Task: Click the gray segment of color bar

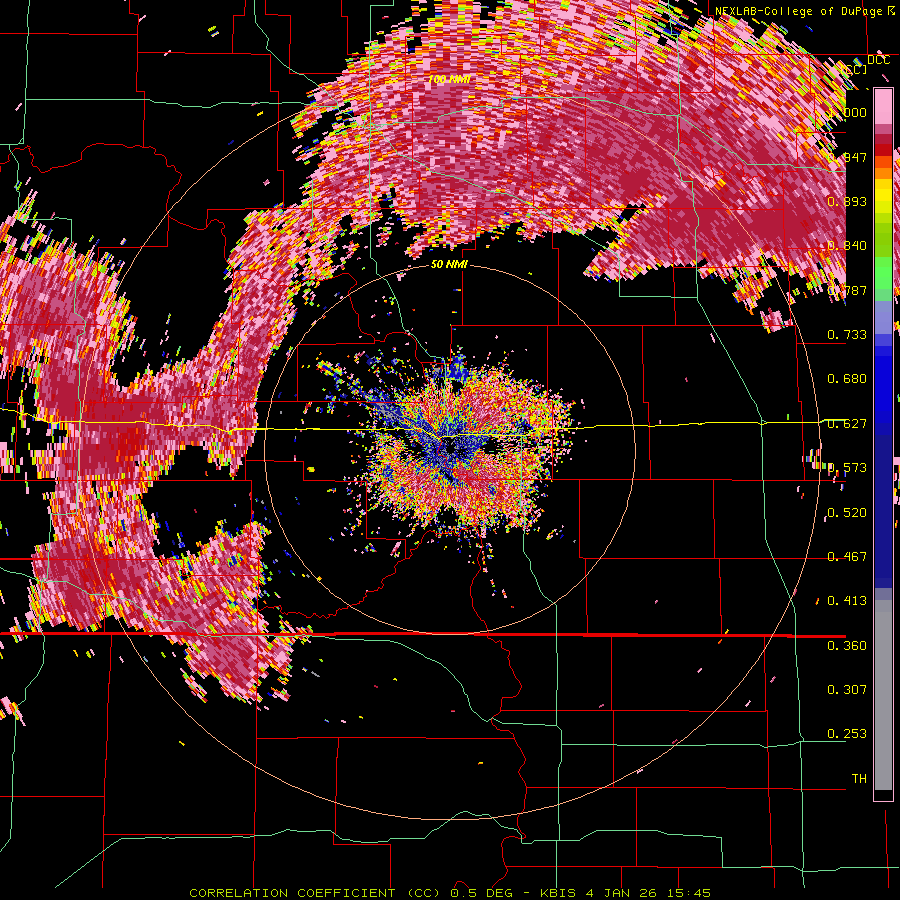Action: [883, 695]
